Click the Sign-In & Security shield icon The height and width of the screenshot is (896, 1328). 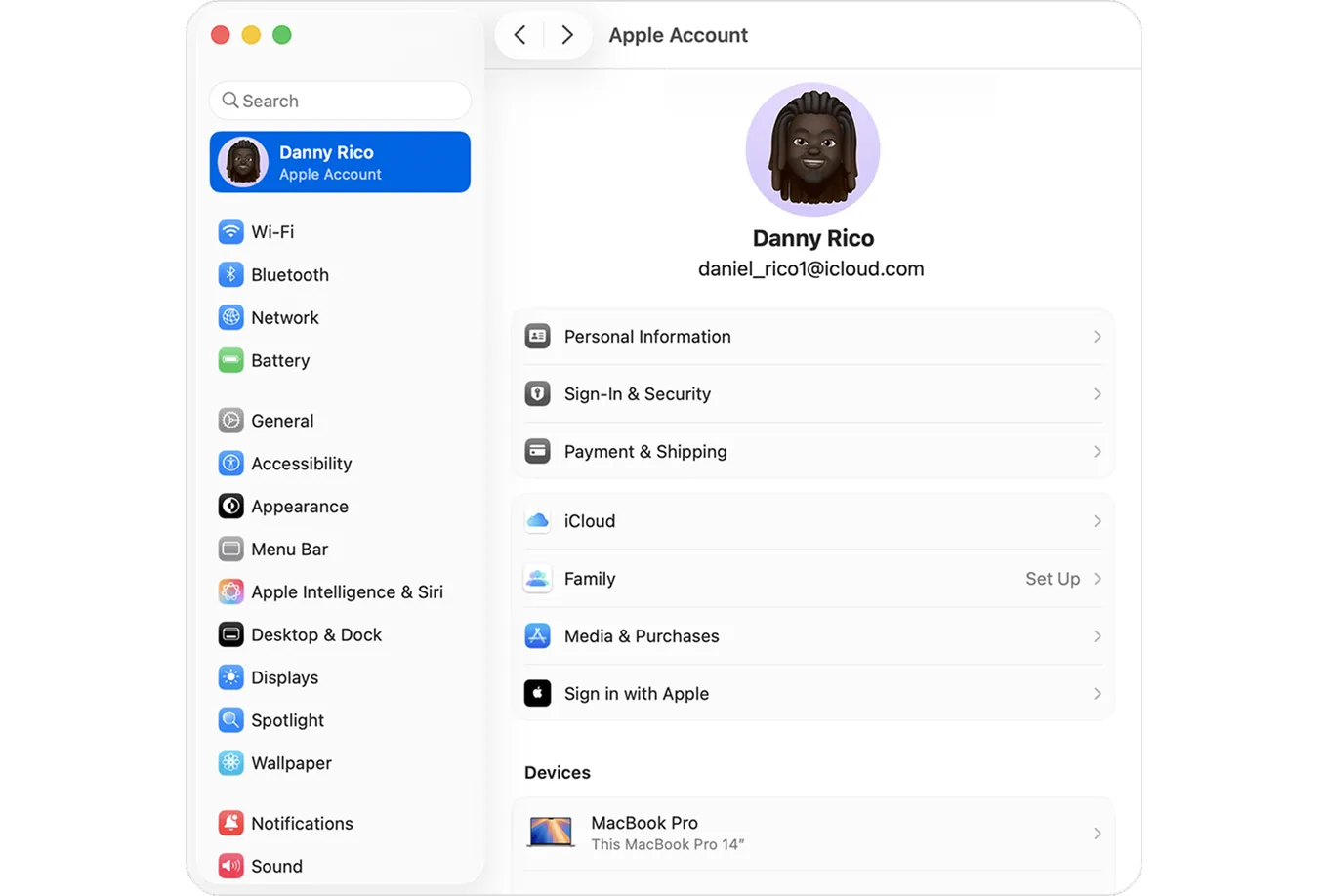tap(537, 393)
